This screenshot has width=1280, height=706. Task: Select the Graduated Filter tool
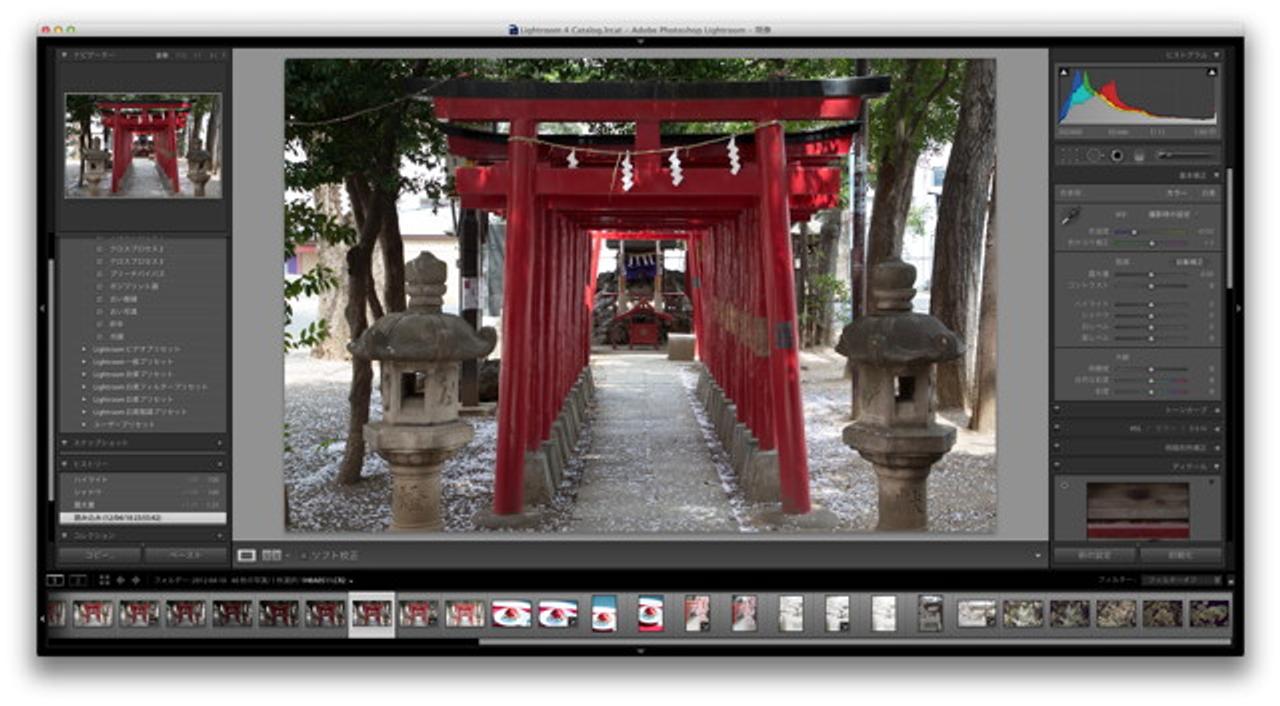[1139, 155]
